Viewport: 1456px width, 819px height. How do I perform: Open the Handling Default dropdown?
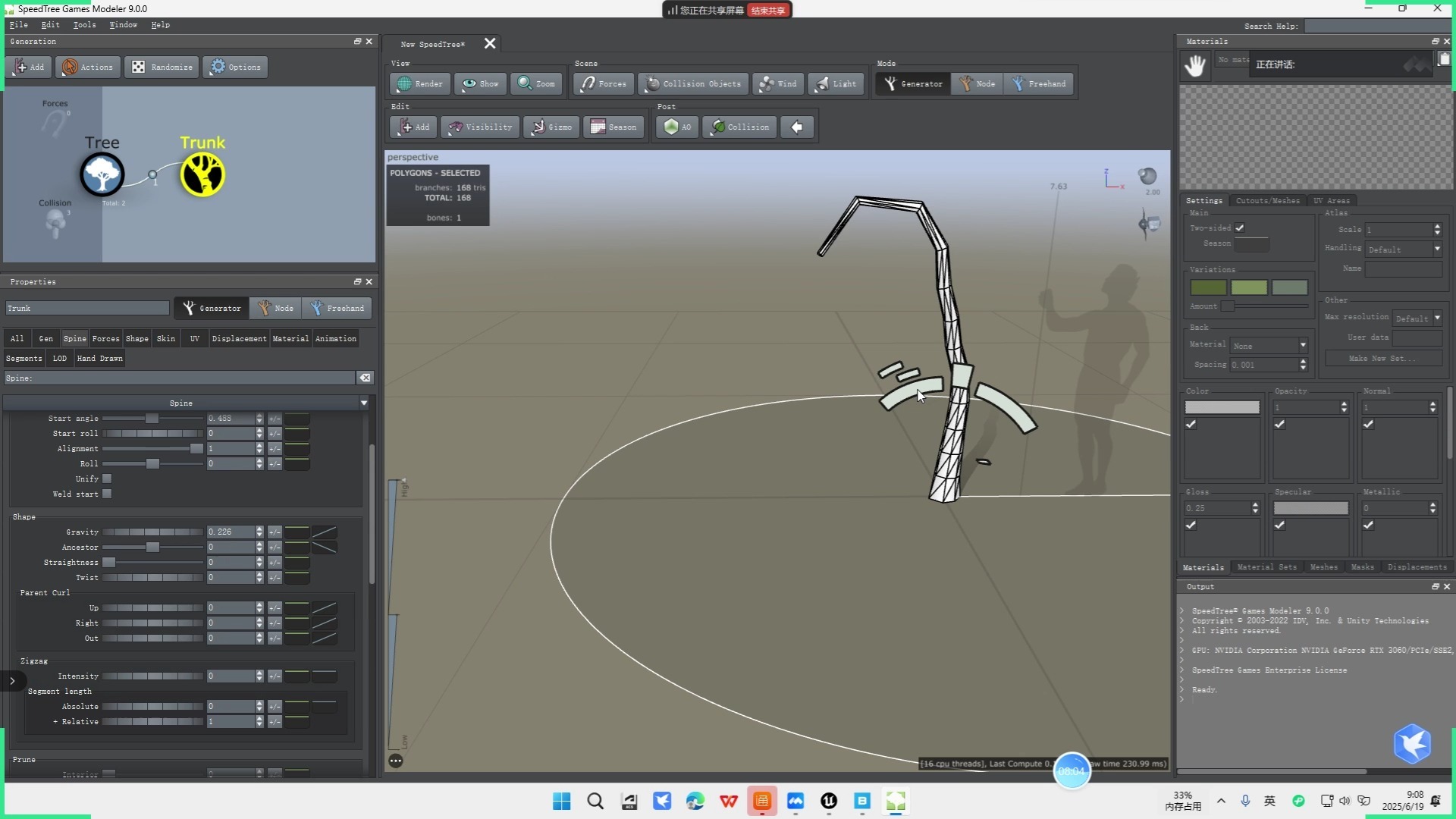click(1404, 249)
